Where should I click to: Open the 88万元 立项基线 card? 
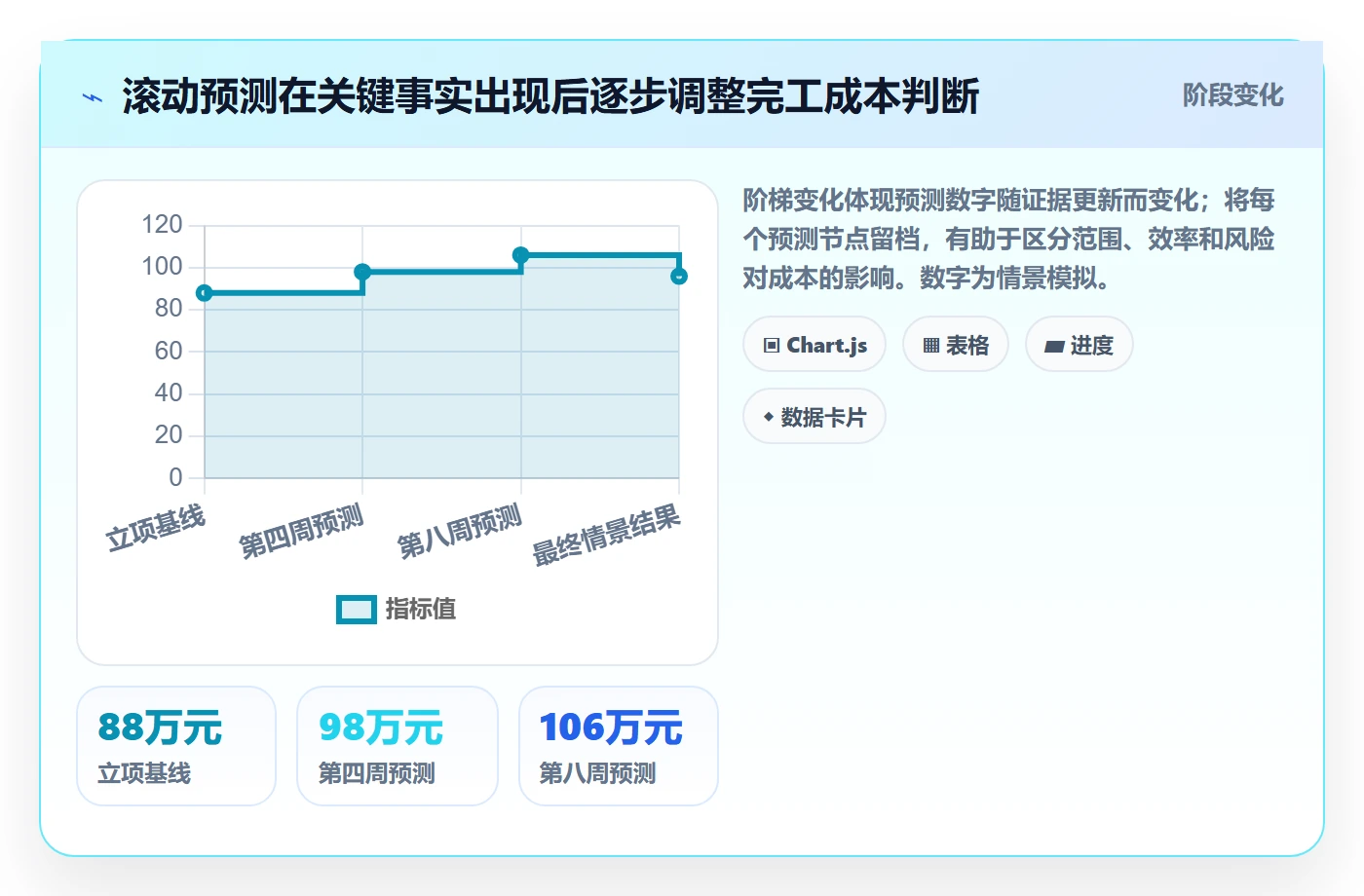point(176,746)
